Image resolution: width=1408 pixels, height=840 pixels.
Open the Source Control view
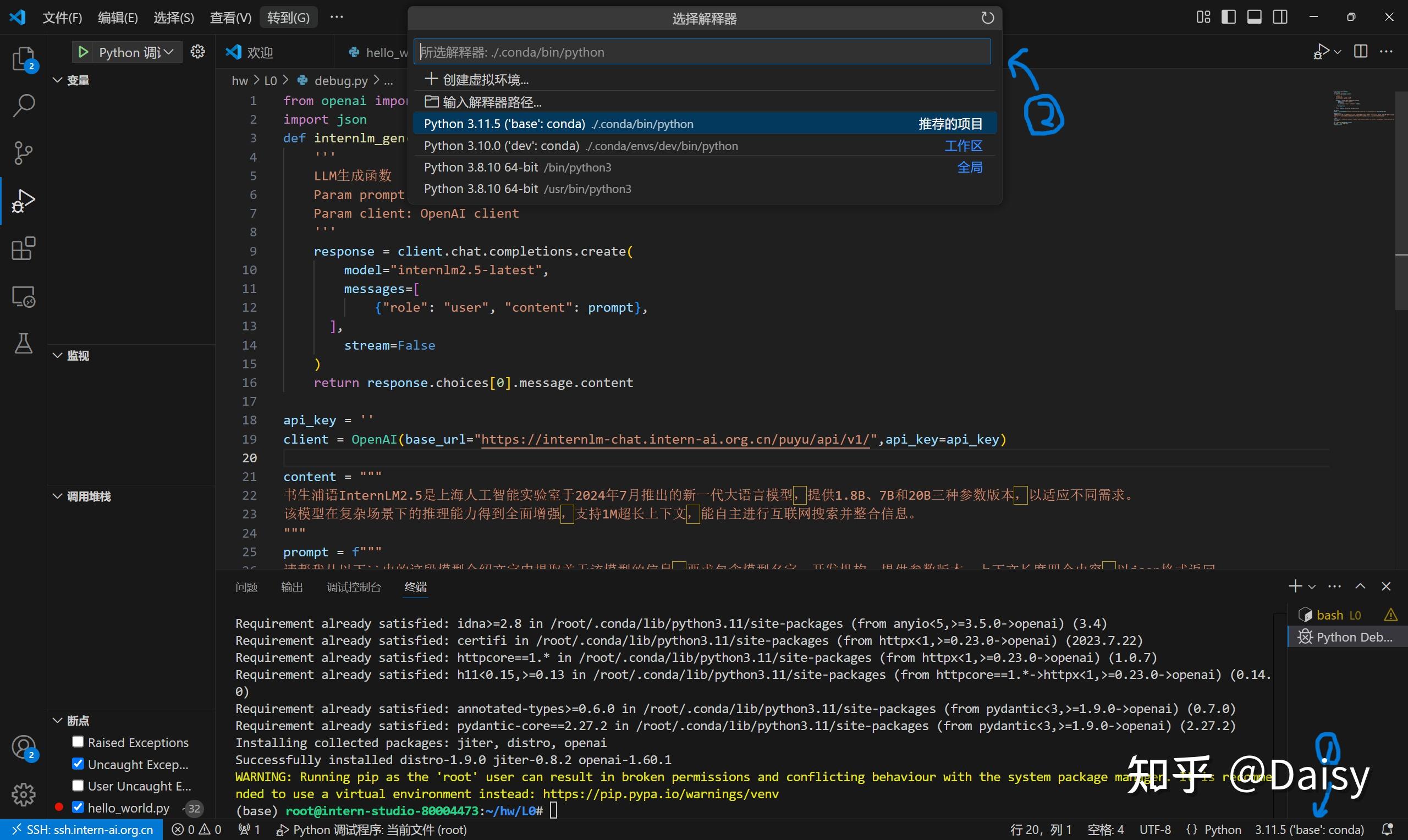(x=23, y=152)
